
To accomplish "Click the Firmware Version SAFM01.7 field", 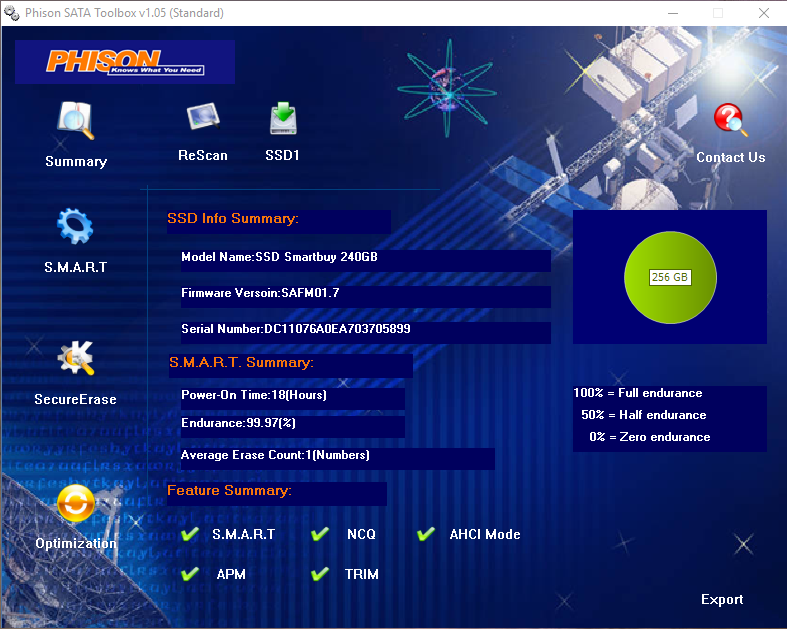I will [x=365, y=297].
